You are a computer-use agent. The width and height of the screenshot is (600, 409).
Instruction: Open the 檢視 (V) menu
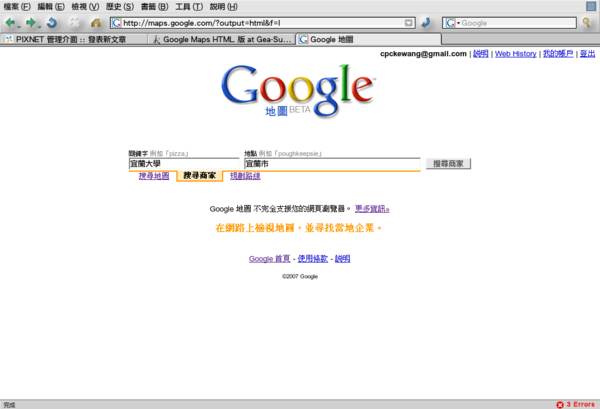pyautogui.click(x=85, y=7)
